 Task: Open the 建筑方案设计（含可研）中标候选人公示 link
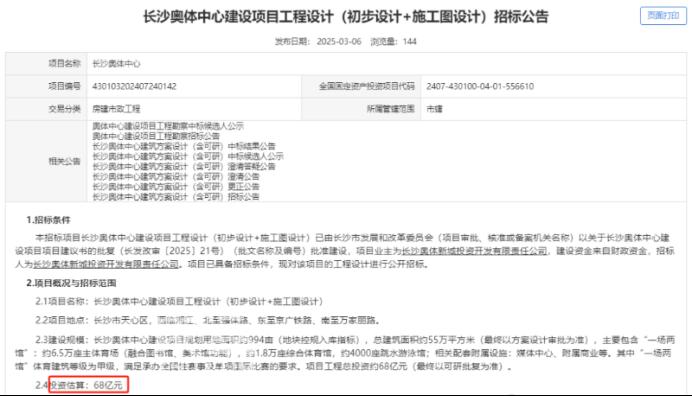click(188, 156)
